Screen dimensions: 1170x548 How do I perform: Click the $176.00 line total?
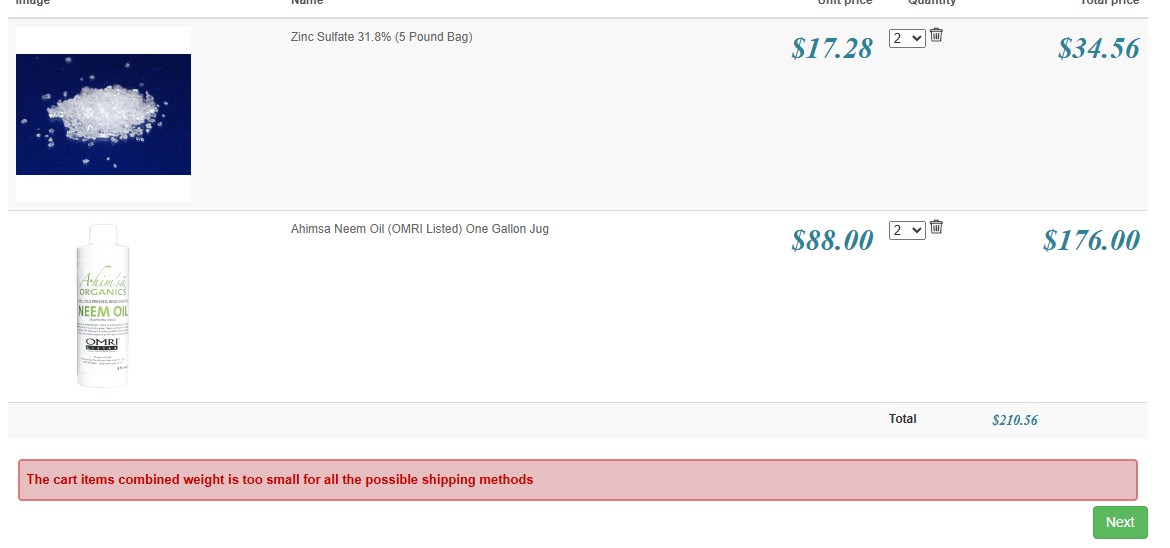tap(1091, 240)
